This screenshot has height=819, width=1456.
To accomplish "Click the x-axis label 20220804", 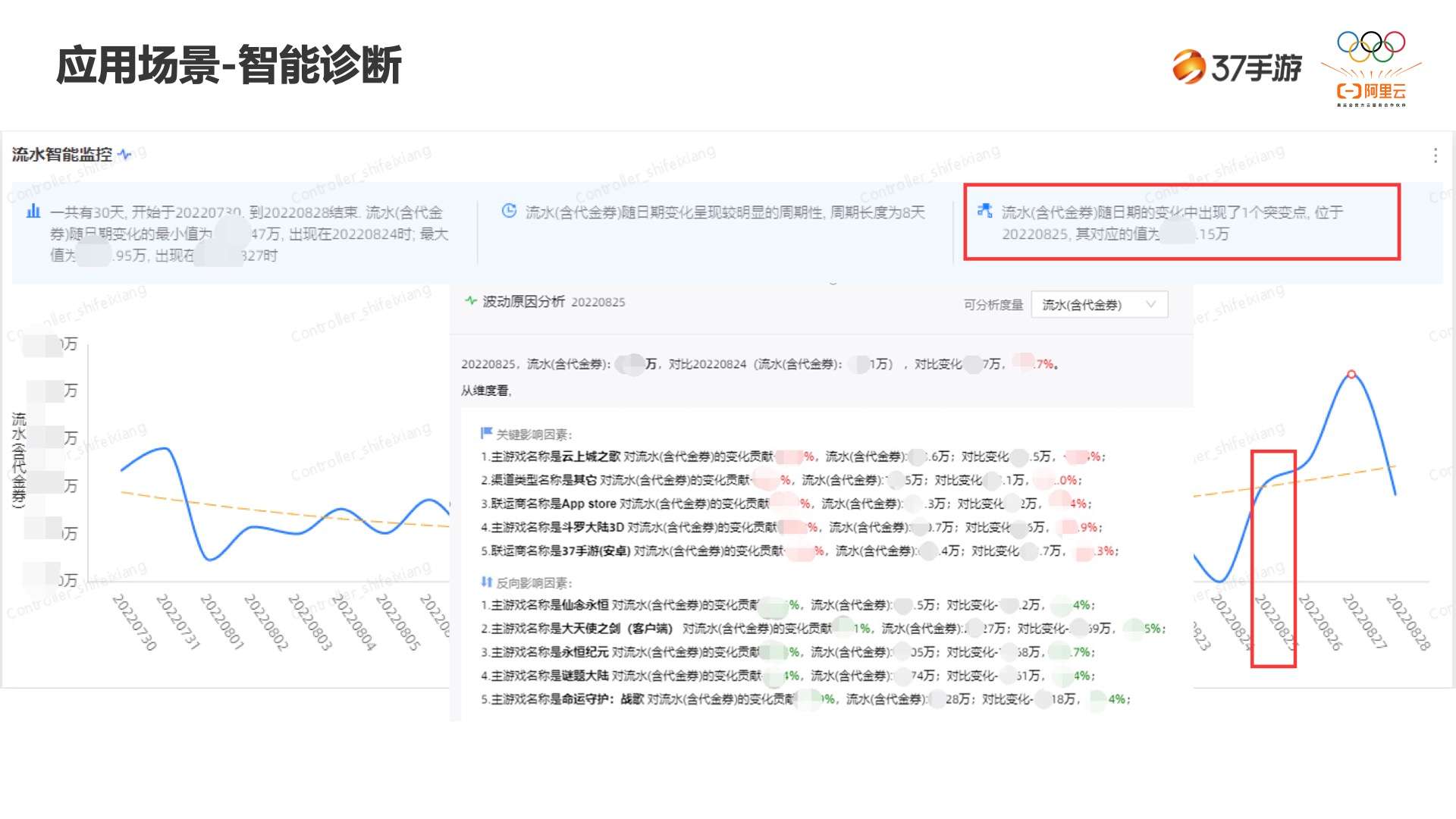I will 353,623.
